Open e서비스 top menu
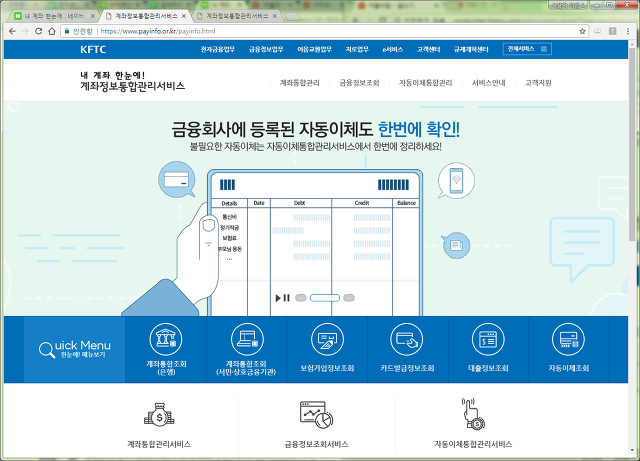640x461 pixels. point(393,49)
